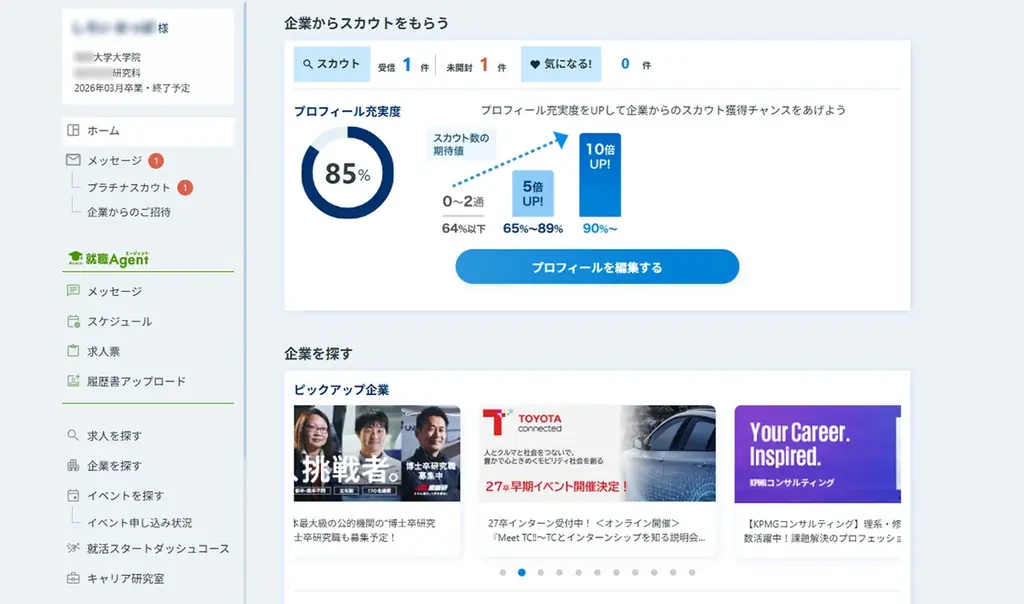Toggle the 気になる! heart button
This screenshot has height=604, width=1024.
pos(560,64)
